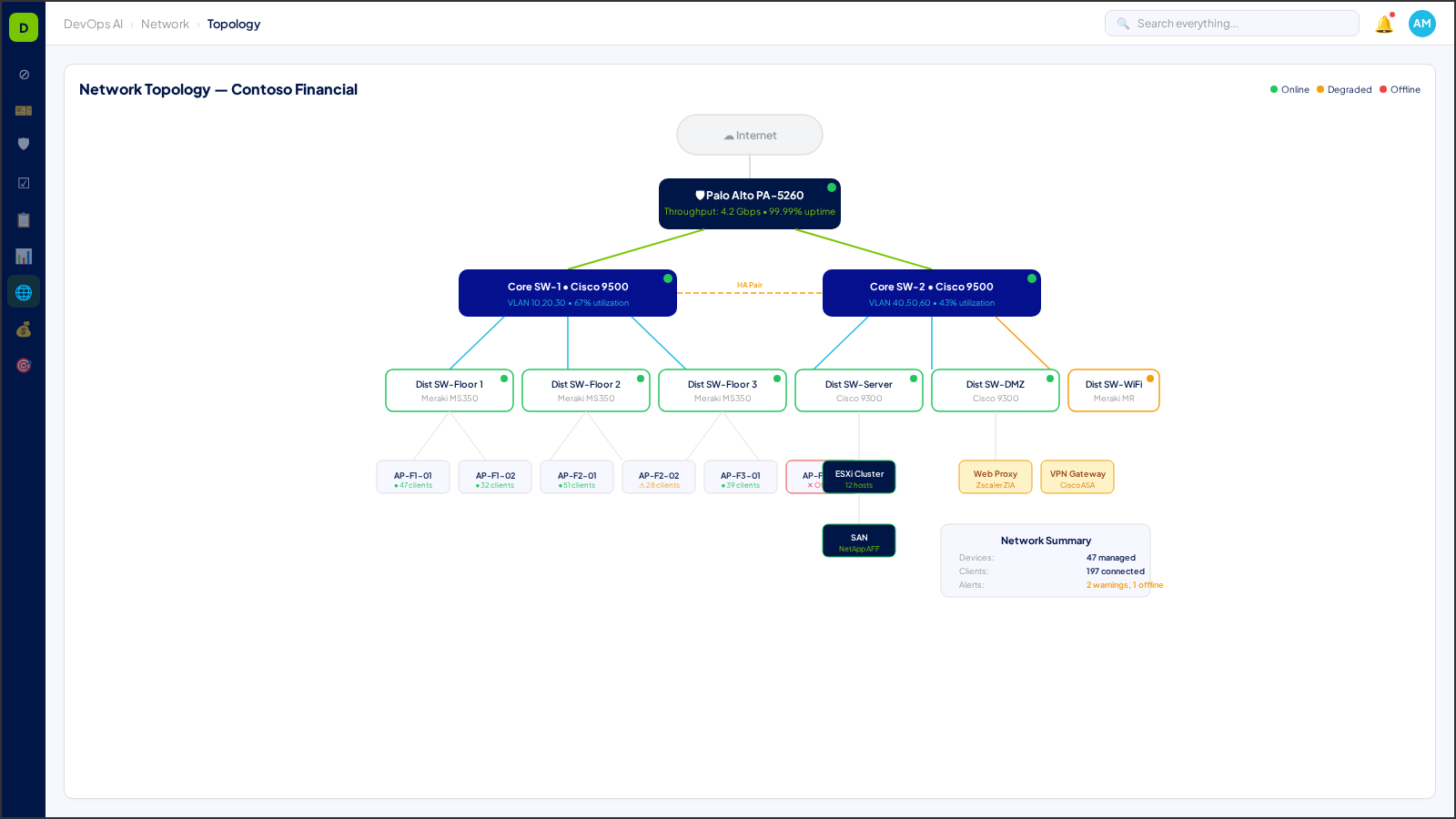Collapse the ESXi Cluster node
Image resolution: width=1456 pixels, height=819 pixels.
(x=858, y=476)
